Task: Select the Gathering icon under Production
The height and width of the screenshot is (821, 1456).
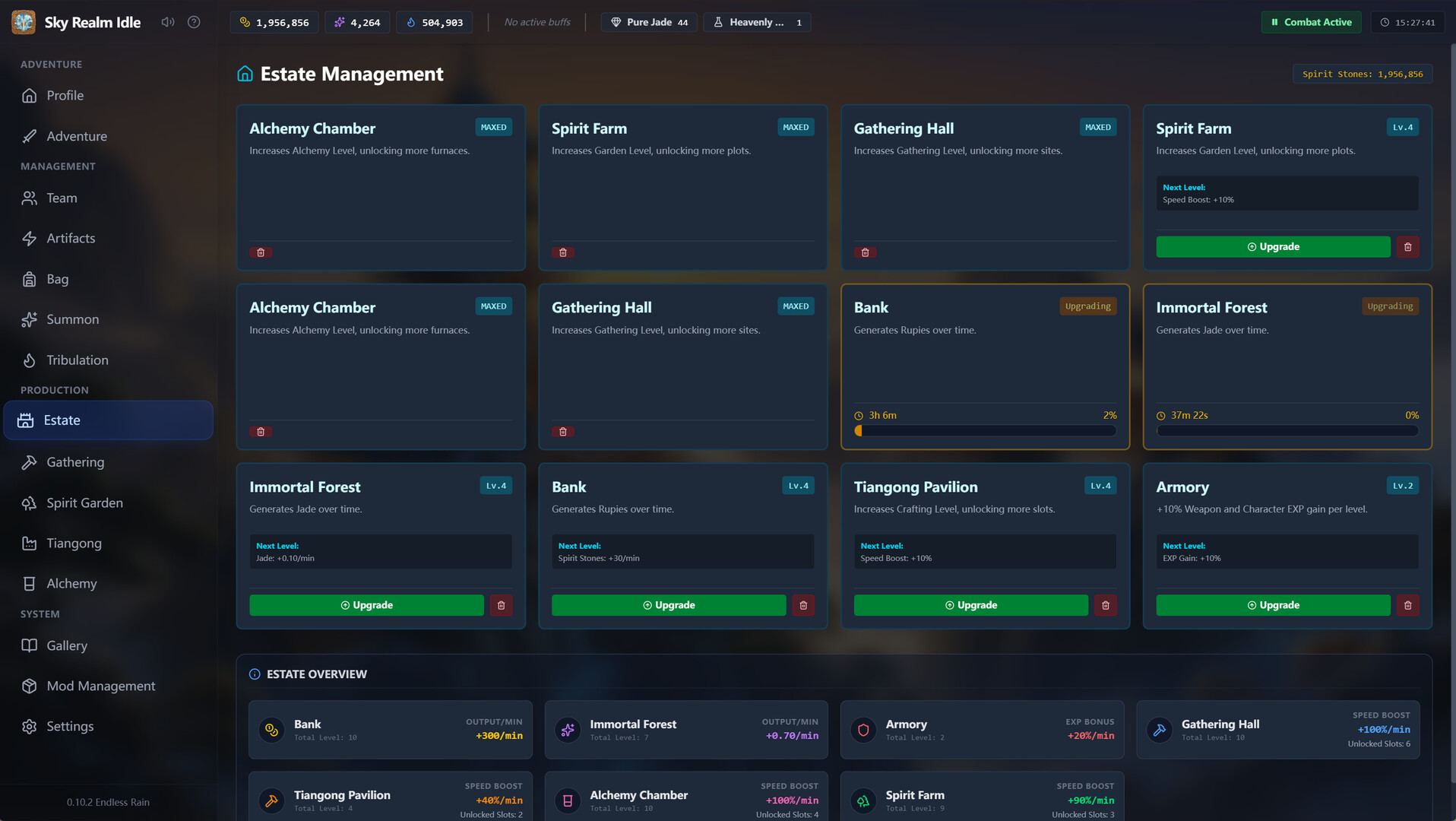Action: 29,461
